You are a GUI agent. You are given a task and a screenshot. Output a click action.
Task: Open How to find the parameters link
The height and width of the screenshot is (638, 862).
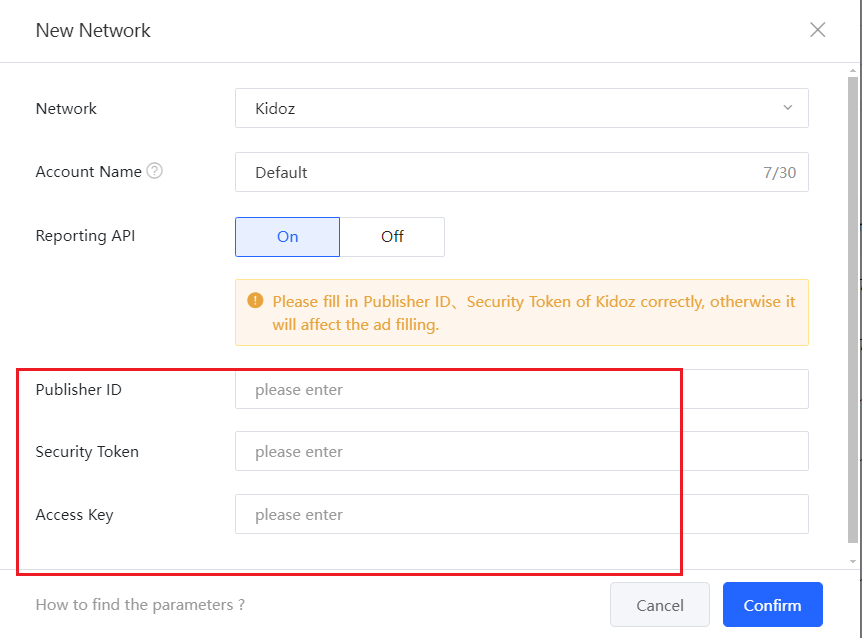coord(140,605)
